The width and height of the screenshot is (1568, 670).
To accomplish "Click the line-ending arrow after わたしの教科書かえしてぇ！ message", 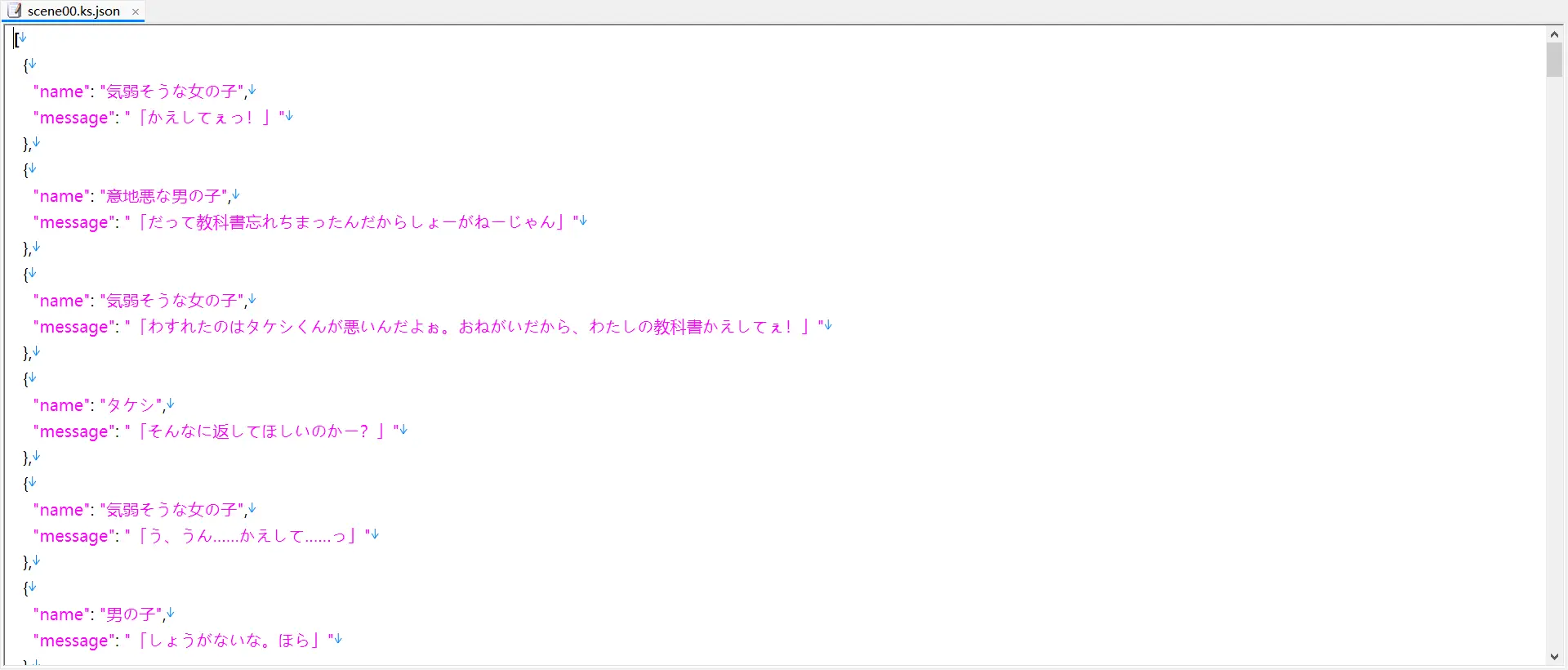I will click(x=828, y=325).
